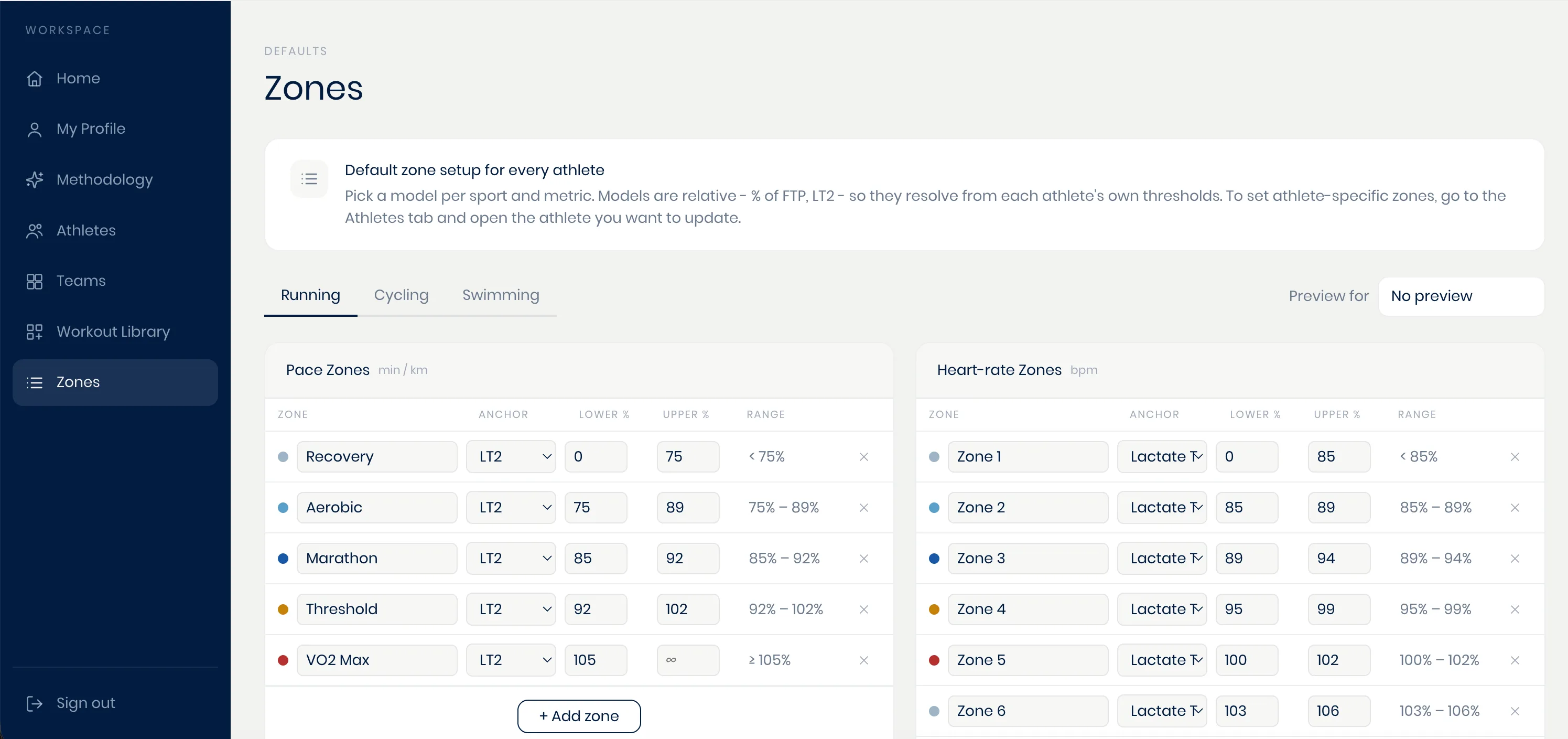This screenshot has width=1568, height=739.
Task: Click the Zone 6 name field
Action: pyautogui.click(x=1028, y=711)
